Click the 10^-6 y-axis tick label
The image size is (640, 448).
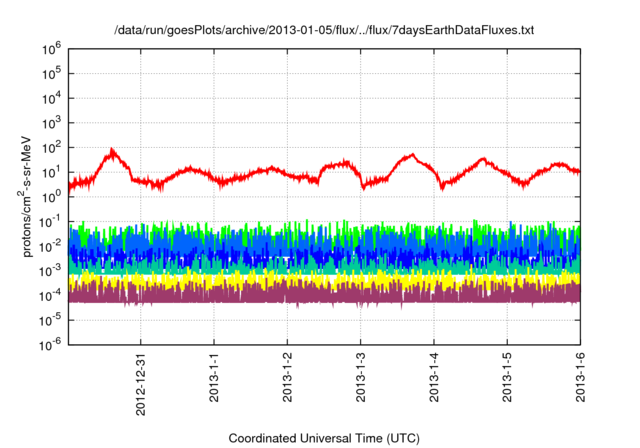(51, 345)
